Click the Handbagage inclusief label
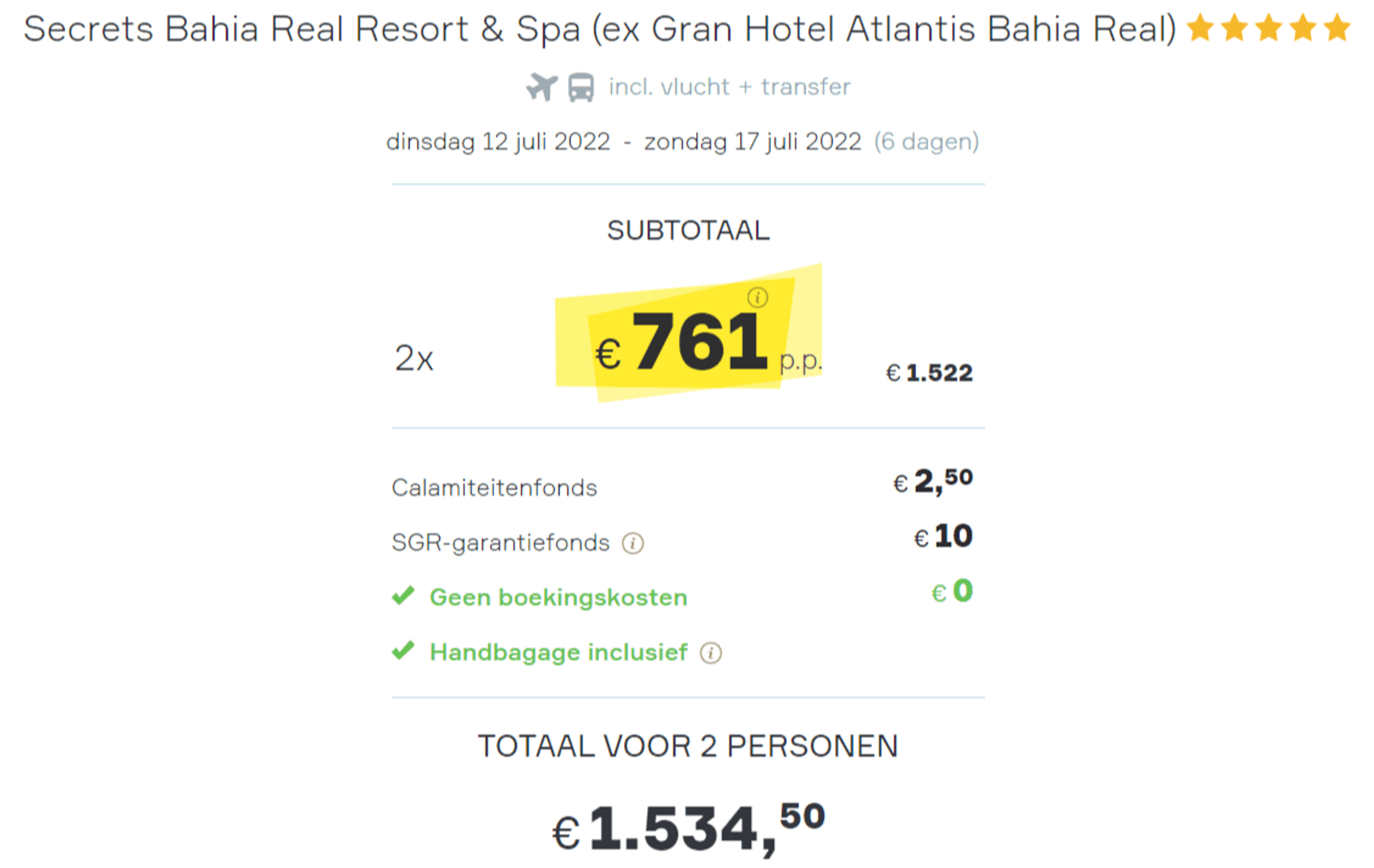Screen dimensions: 1374x868 pyautogui.click(x=559, y=652)
